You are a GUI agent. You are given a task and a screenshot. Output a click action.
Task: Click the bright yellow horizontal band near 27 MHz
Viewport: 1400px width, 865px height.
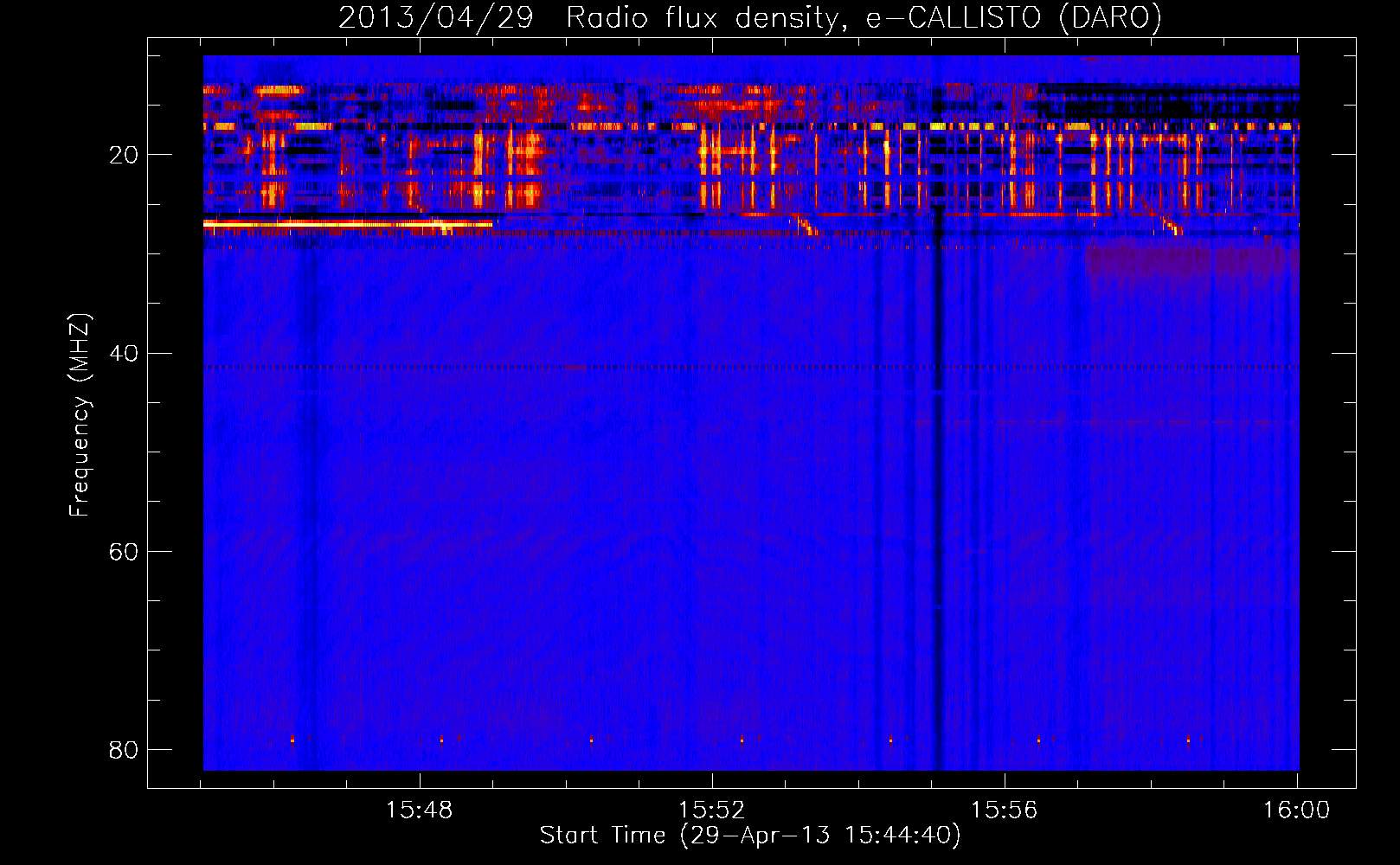click(348, 224)
